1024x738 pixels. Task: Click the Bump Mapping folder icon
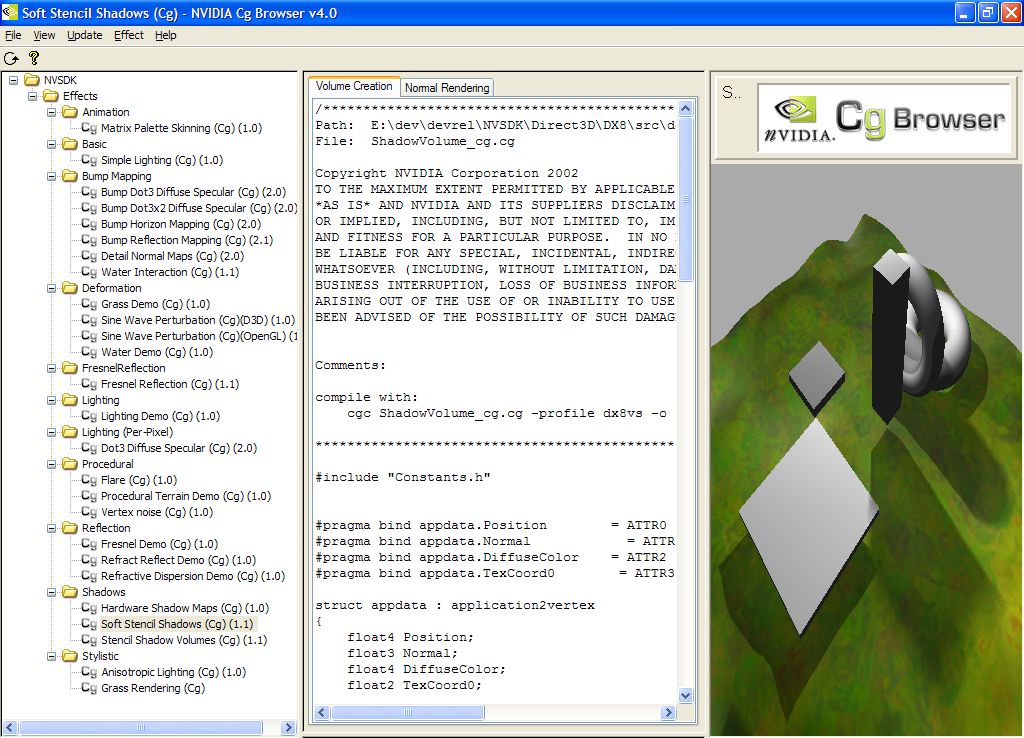pos(70,176)
